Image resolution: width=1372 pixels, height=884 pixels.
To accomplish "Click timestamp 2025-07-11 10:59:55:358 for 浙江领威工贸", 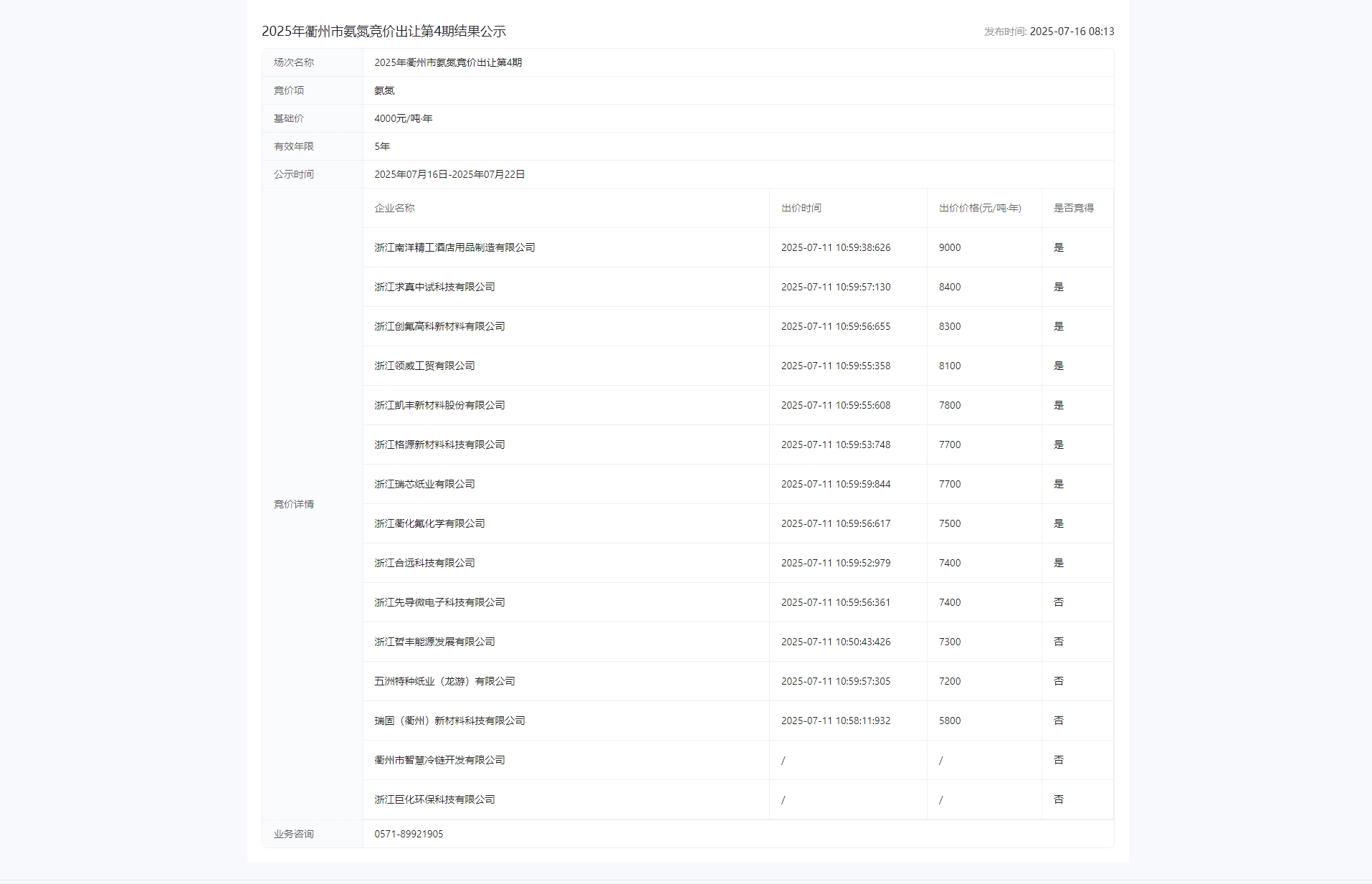I will (x=835, y=366).
